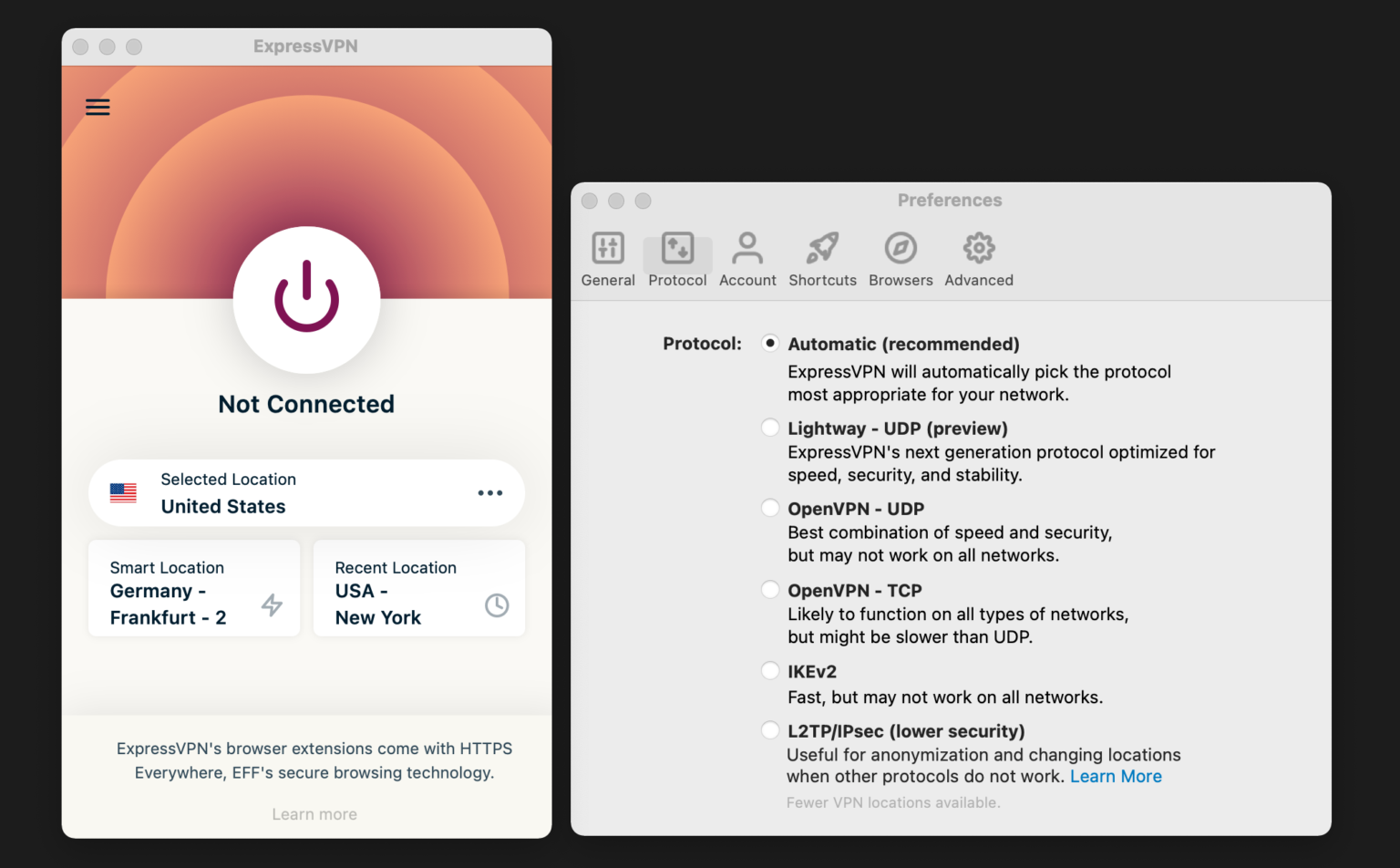The image size is (1400, 868).
Task: Choose OpenVPN - TCP protocol
Action: click(x=770, y=590)
